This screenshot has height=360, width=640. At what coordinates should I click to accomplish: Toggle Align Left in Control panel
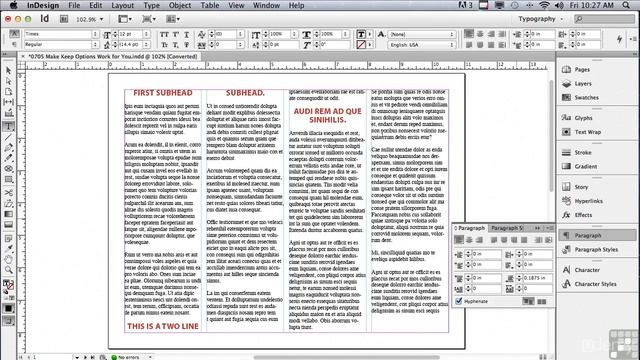tap(469, 34)
